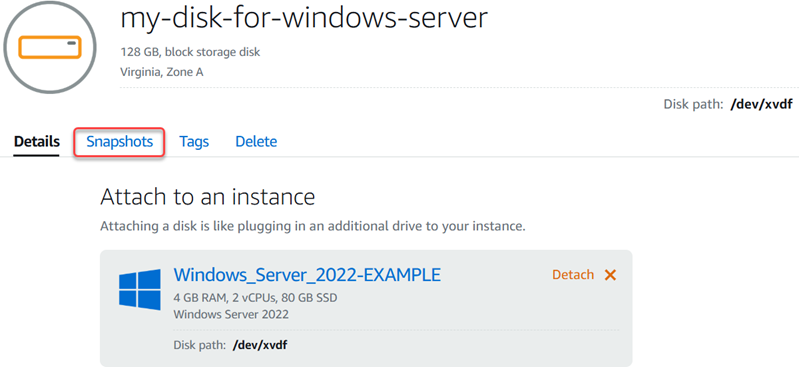799x367 pixels.
Task: Open the Tags tab
Action: coord(194,142)
